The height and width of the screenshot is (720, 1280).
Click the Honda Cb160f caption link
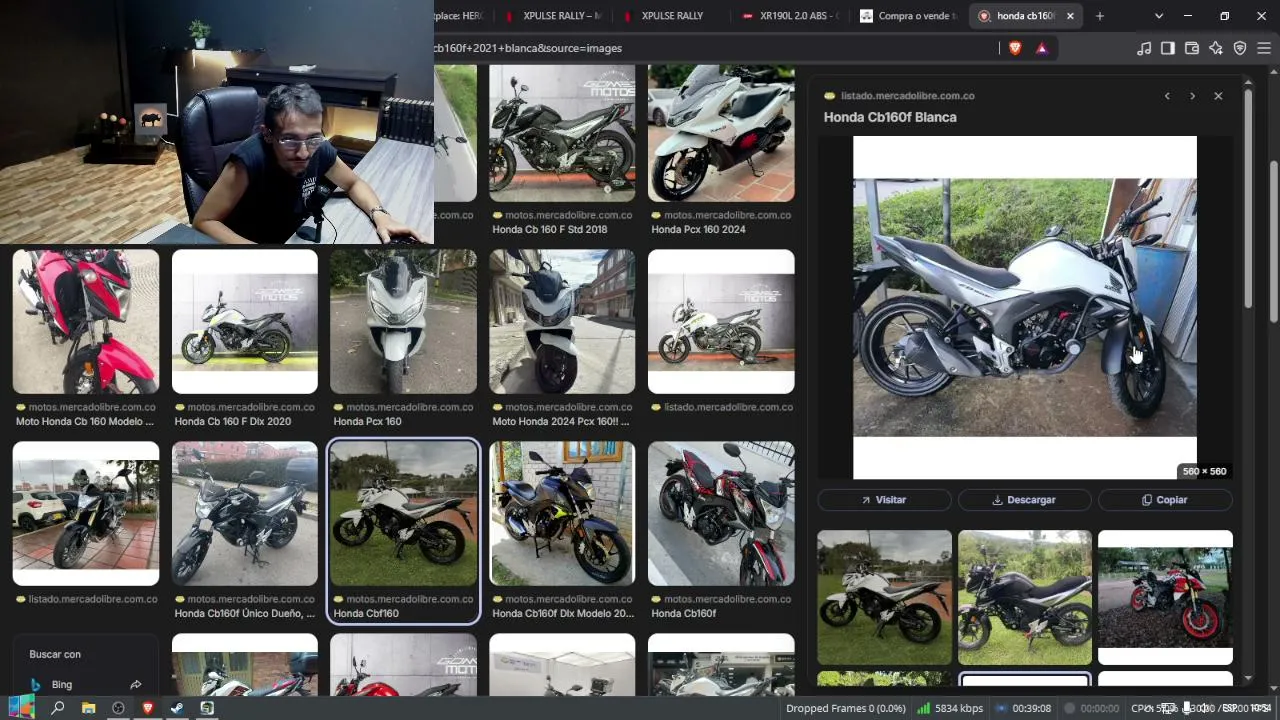[x=684, y=614]
